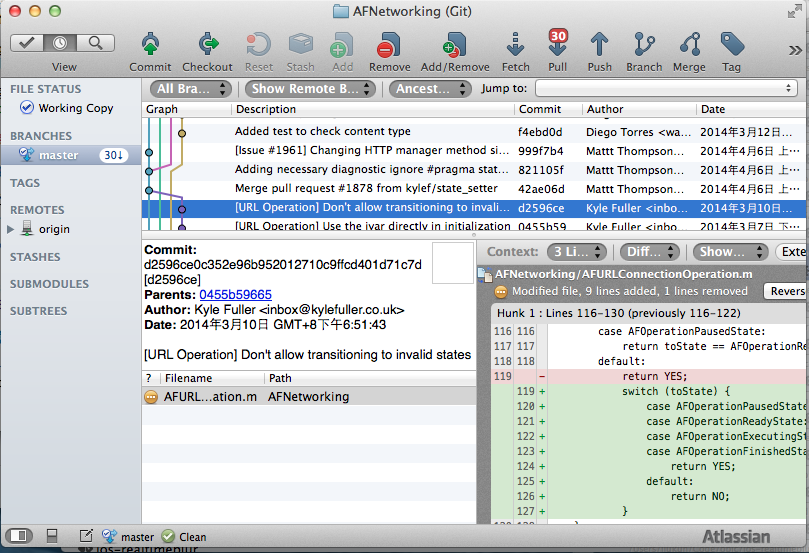Expand the origin remote
The height and width of the screenshot is (553, 809).
[12, 229]
